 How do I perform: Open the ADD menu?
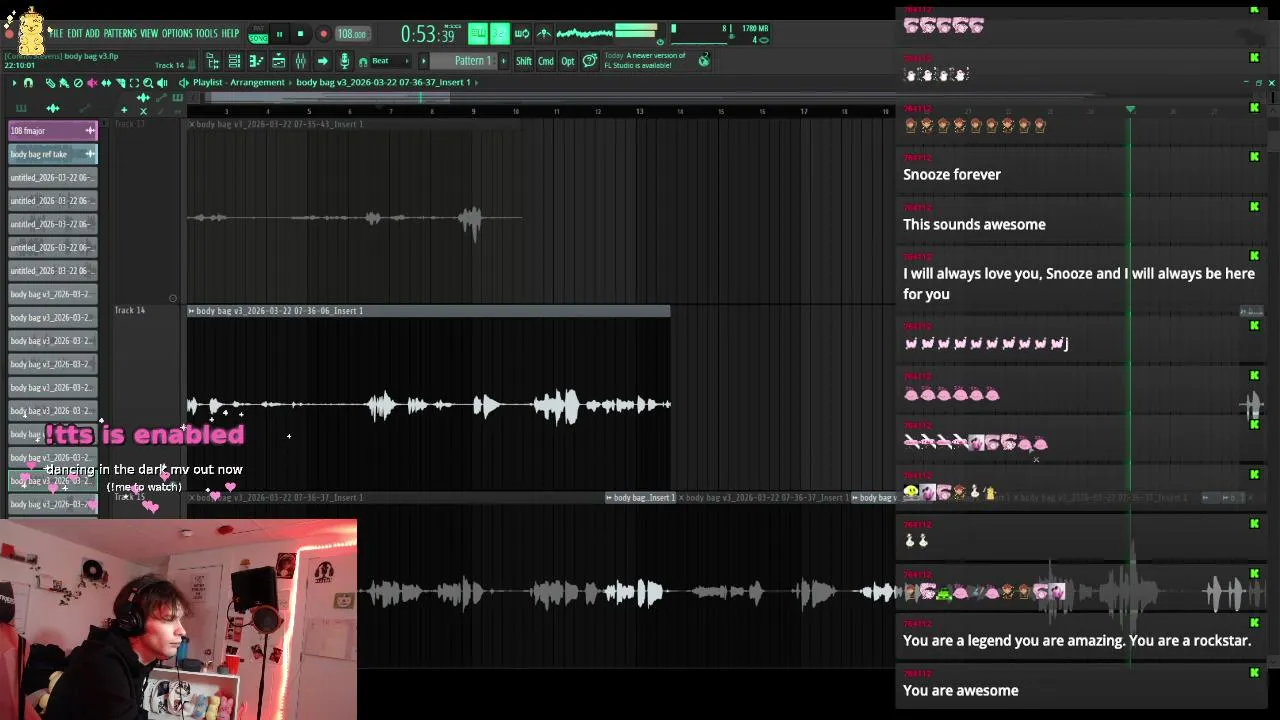tap(92, 33)
